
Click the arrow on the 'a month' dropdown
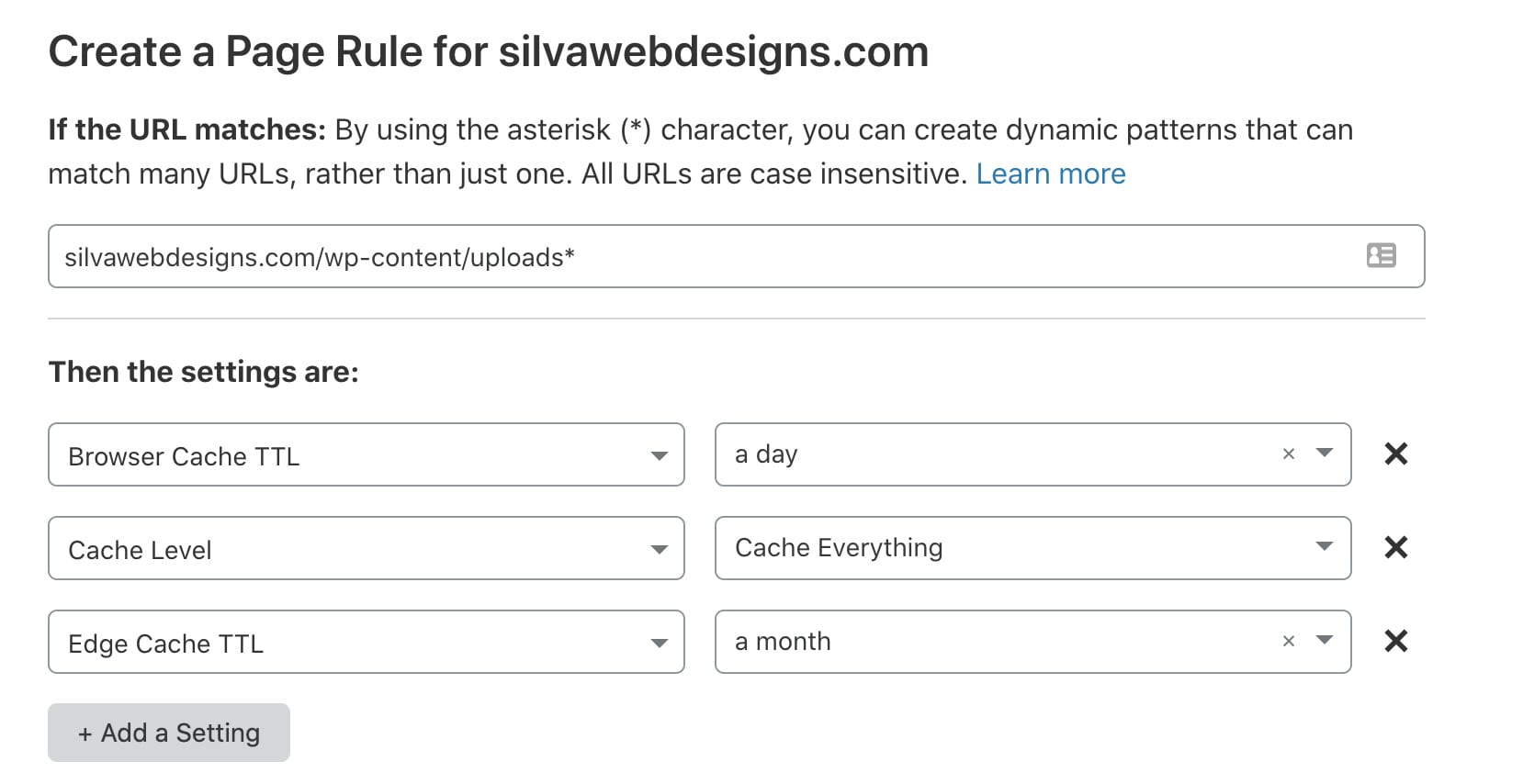pyautogui.click(x=1324, y=640)
